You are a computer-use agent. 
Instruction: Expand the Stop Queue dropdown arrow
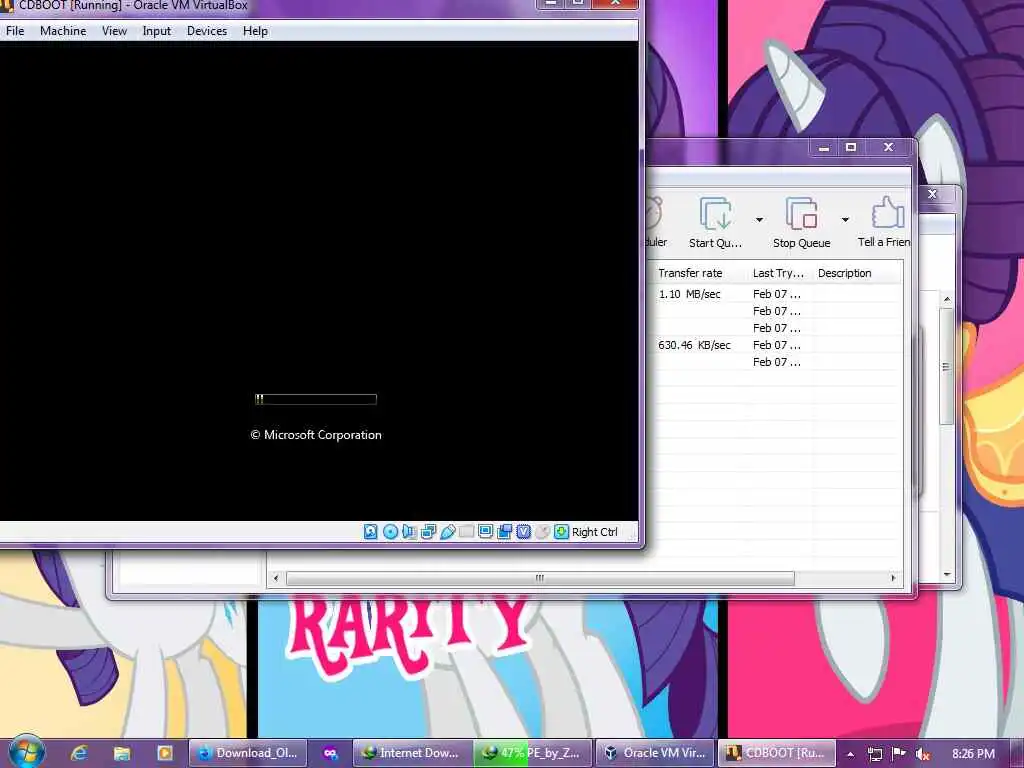[844, 219]
